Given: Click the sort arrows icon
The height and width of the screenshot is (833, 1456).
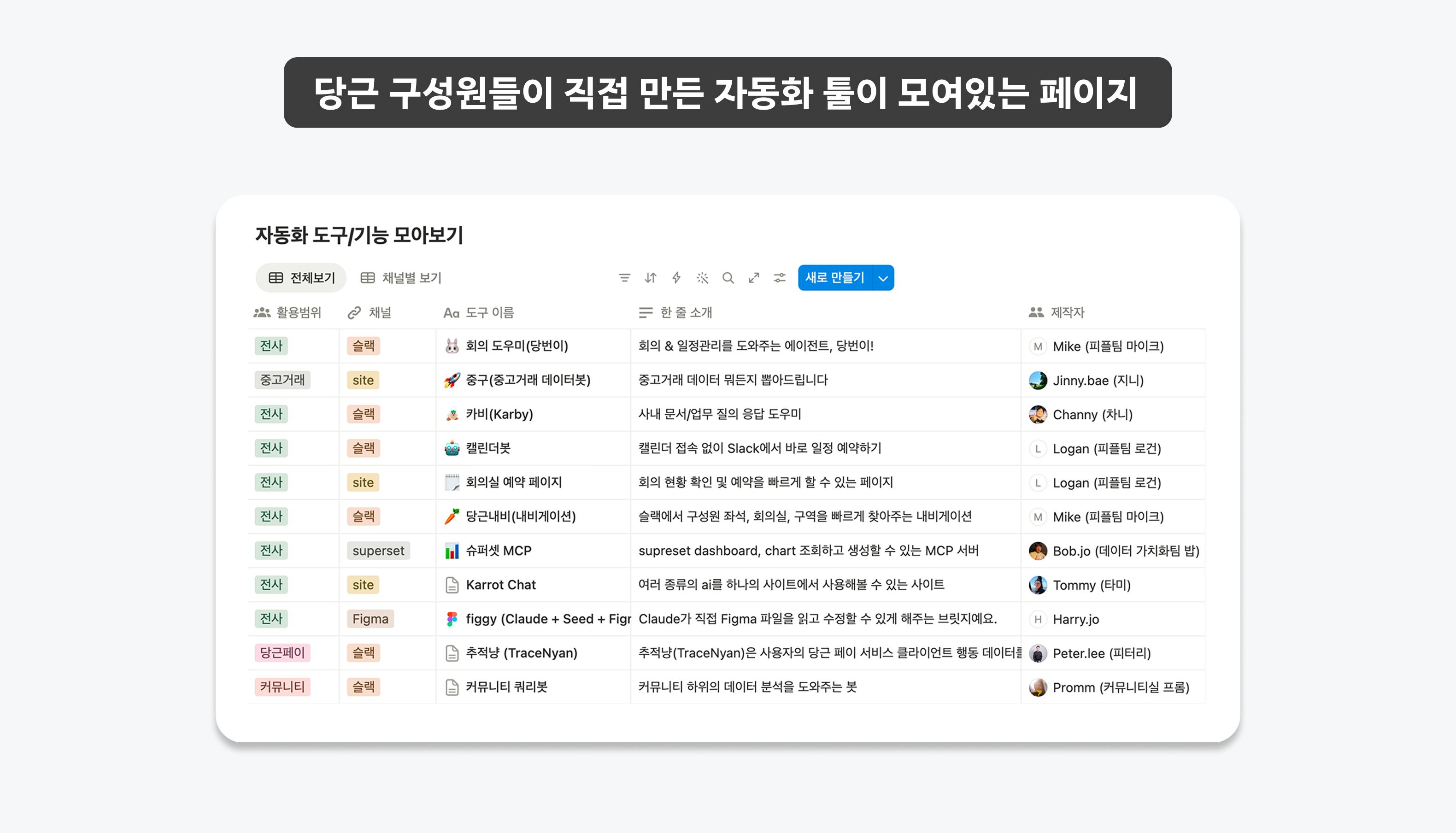Looking at the screenshot, I should pos(651,278).
